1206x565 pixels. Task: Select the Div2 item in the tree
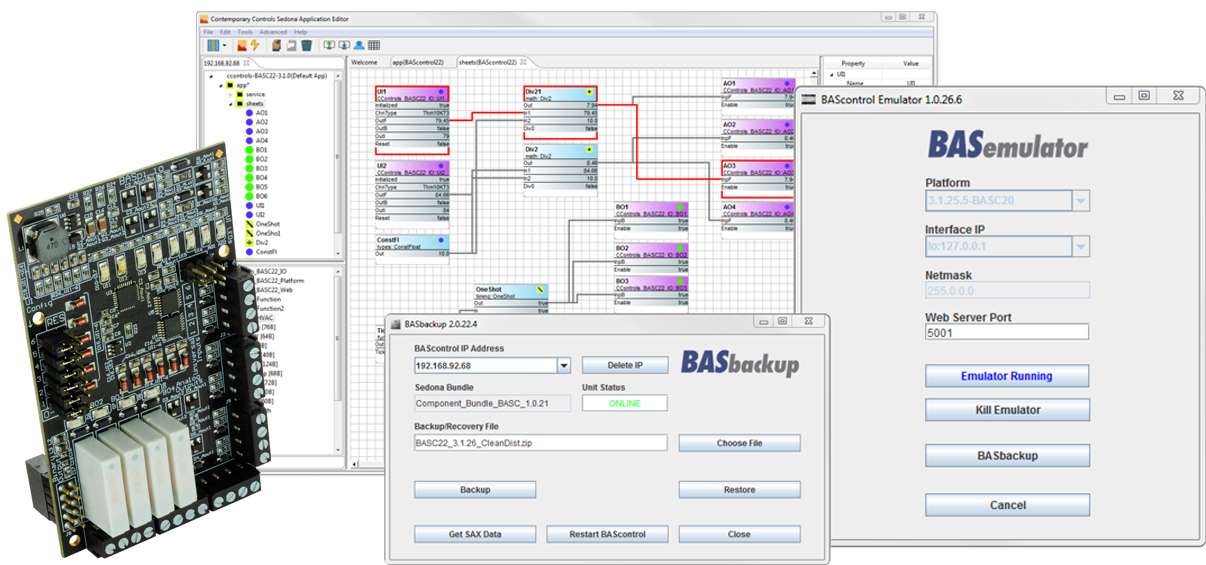tap(264, 242)
